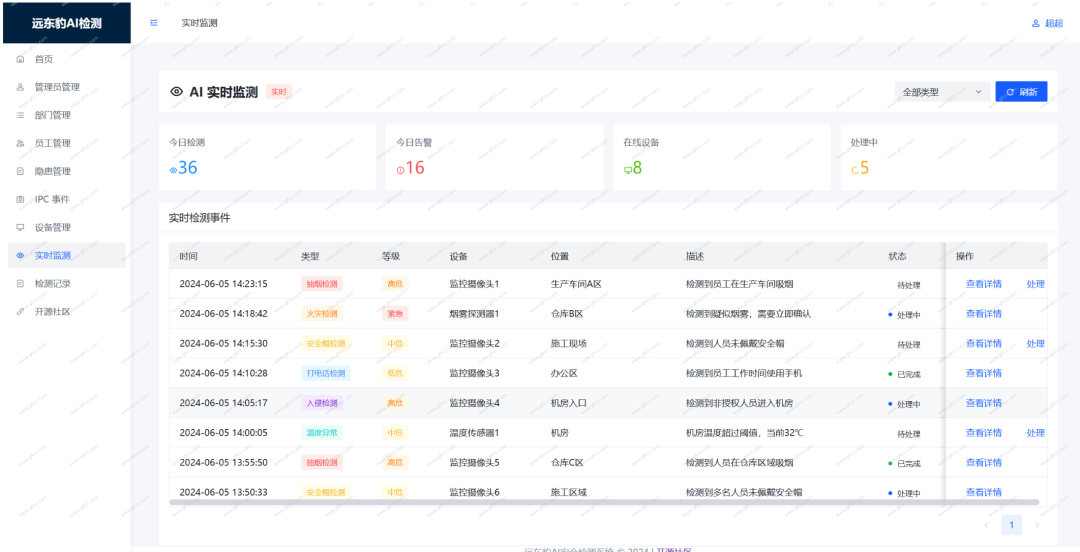Open the 全部类型 type filter dropdown
This screenshot has height=552, width=1080.
(x=942, y=92)
